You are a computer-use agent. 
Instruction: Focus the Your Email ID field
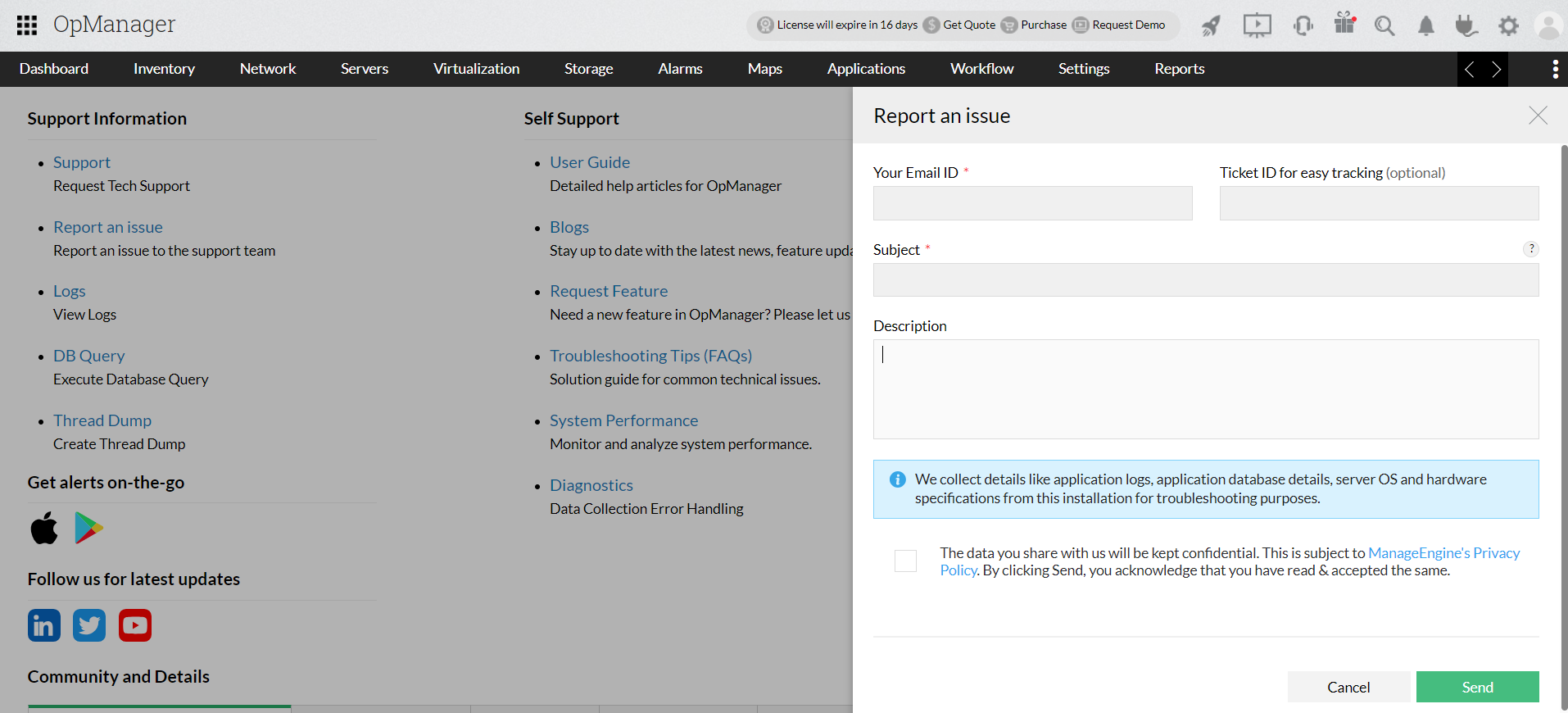click(1032, 203)
